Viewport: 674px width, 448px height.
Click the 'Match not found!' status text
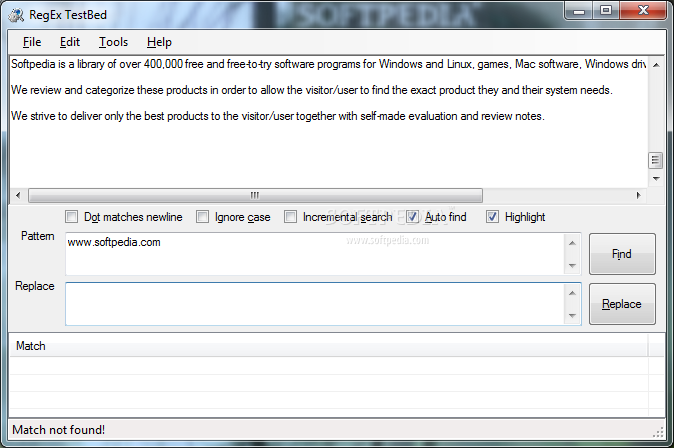pos(58,430)
